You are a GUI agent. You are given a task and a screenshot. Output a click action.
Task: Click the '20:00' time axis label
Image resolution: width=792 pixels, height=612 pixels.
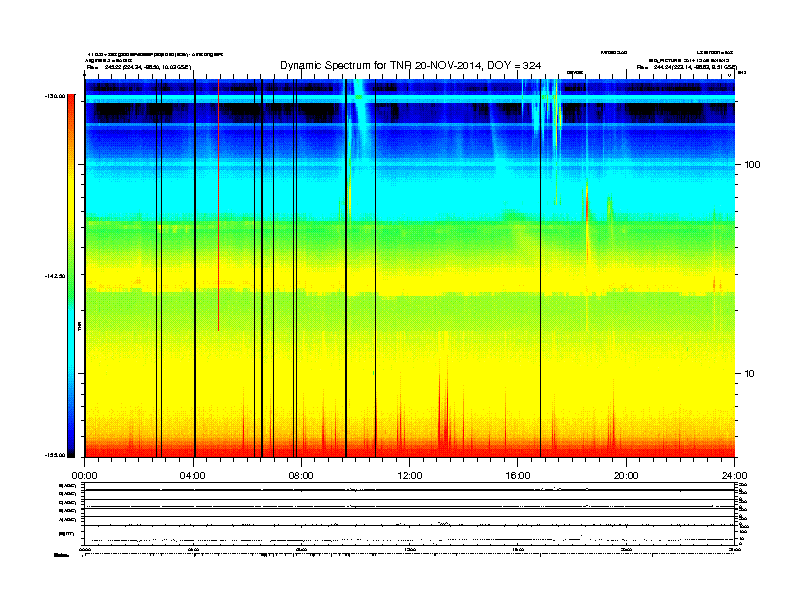click(x=626, y=476)
